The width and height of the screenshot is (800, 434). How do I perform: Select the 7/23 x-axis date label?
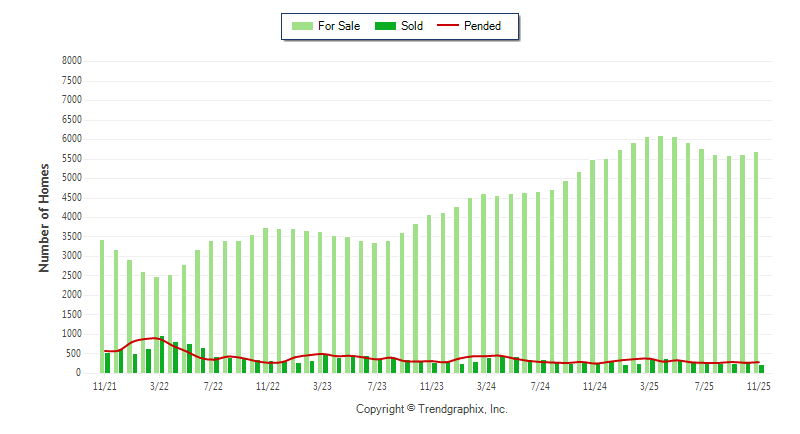pyautogui.click(x=377, y=385)
